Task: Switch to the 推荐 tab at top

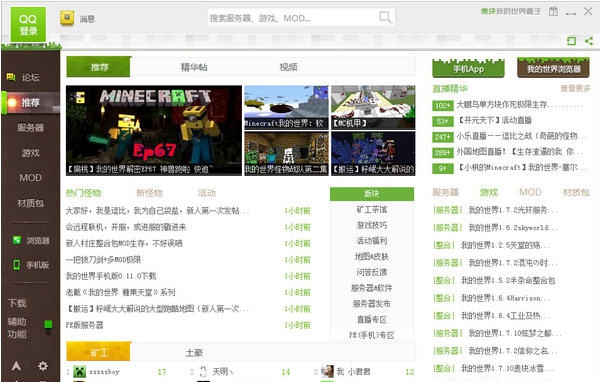Action: [x=99, y=67]
